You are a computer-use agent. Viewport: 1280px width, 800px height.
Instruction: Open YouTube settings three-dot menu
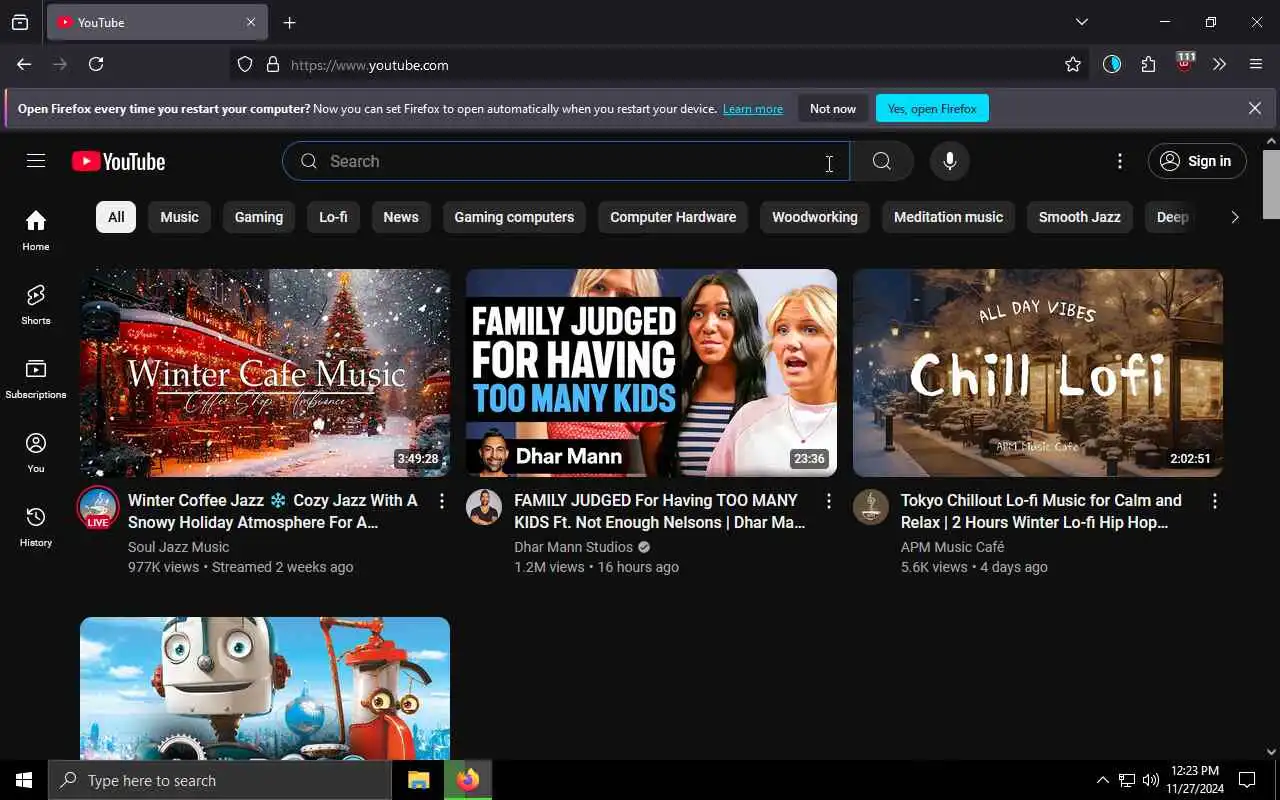click(x=1120, y=161)
